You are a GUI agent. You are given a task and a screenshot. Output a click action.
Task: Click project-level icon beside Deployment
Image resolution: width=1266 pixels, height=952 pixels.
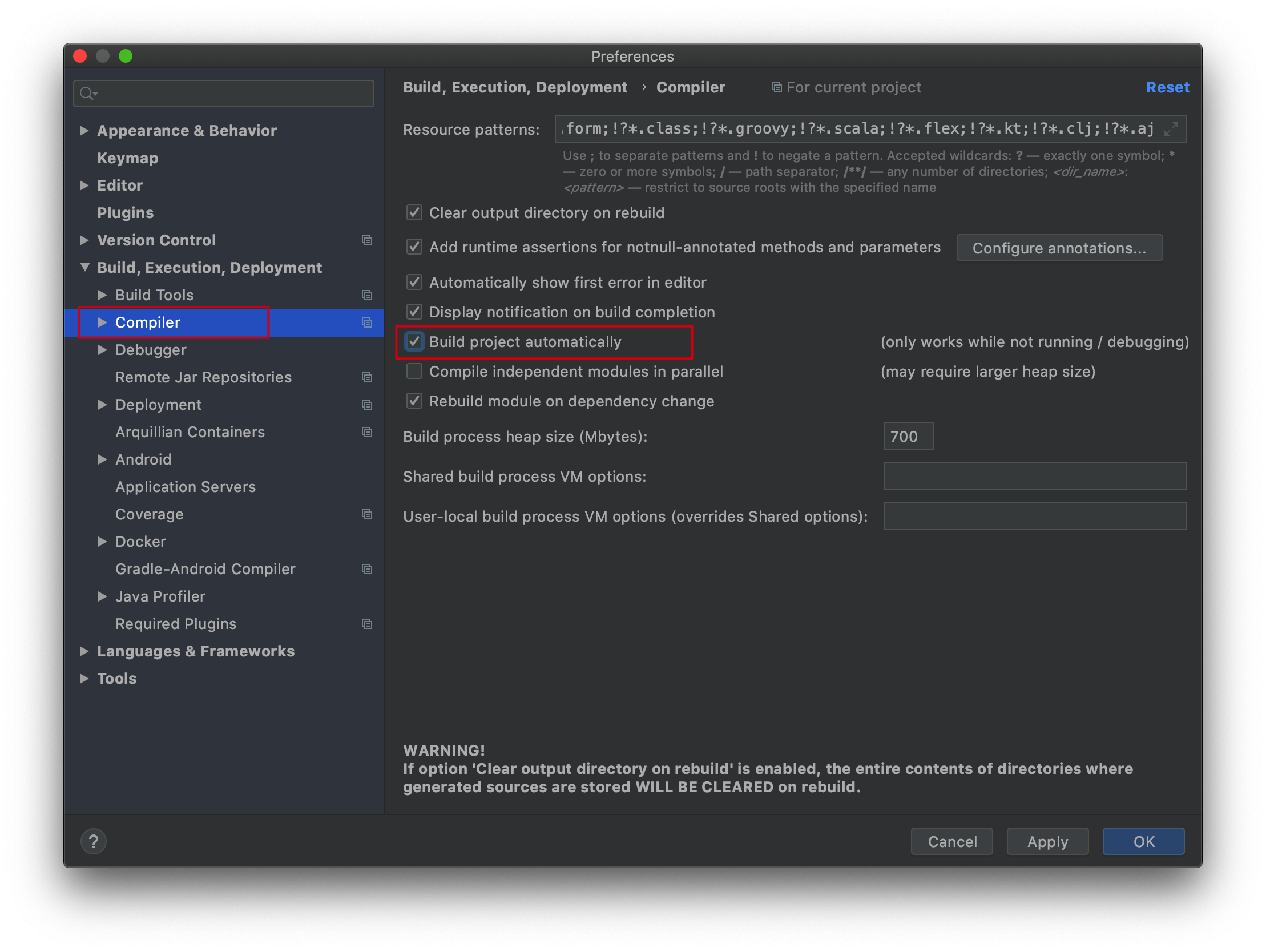pyautogui.click(x=367, y=405)
